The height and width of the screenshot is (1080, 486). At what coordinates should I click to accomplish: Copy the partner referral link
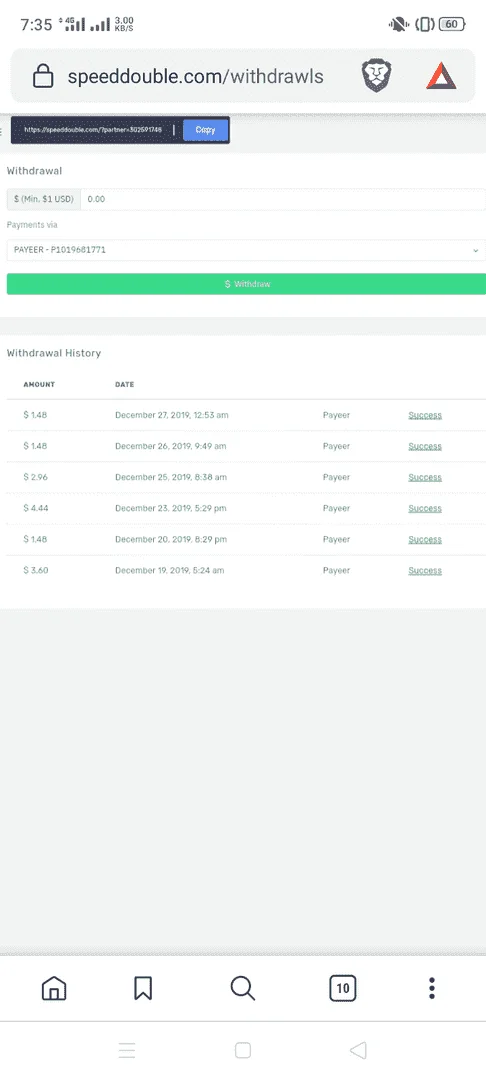click(205, 129)
